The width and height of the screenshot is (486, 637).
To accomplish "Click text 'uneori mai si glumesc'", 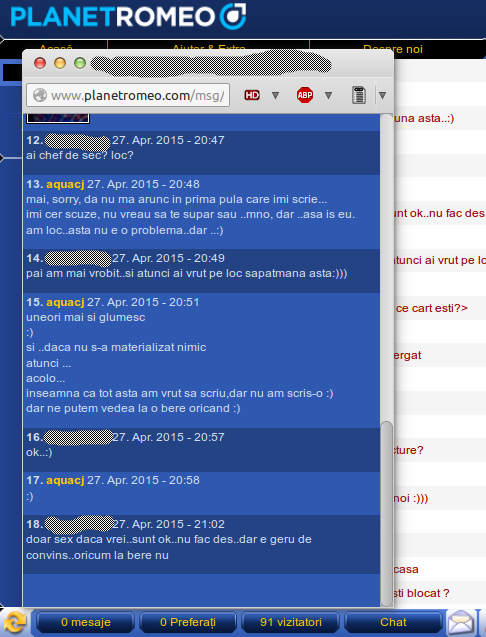I will point(85,317).
